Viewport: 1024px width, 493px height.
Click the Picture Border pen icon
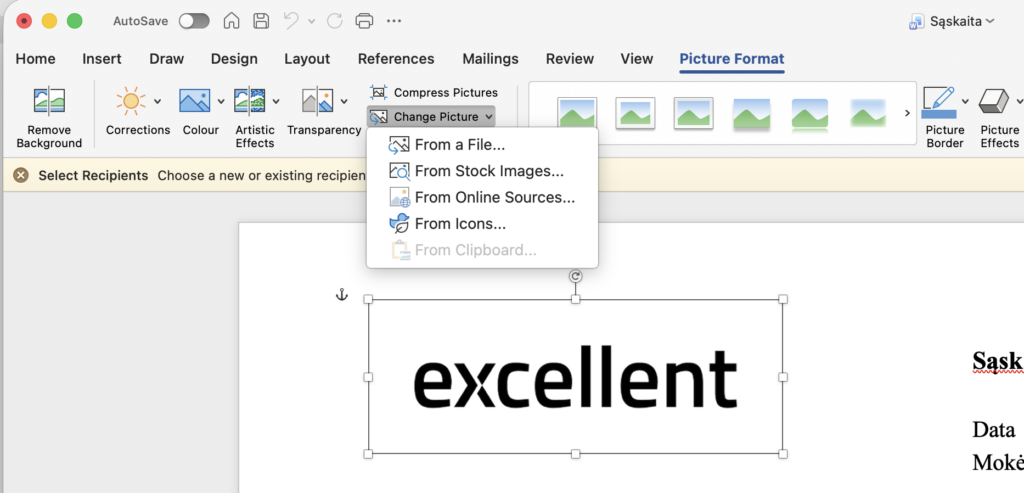click(938, 101)
